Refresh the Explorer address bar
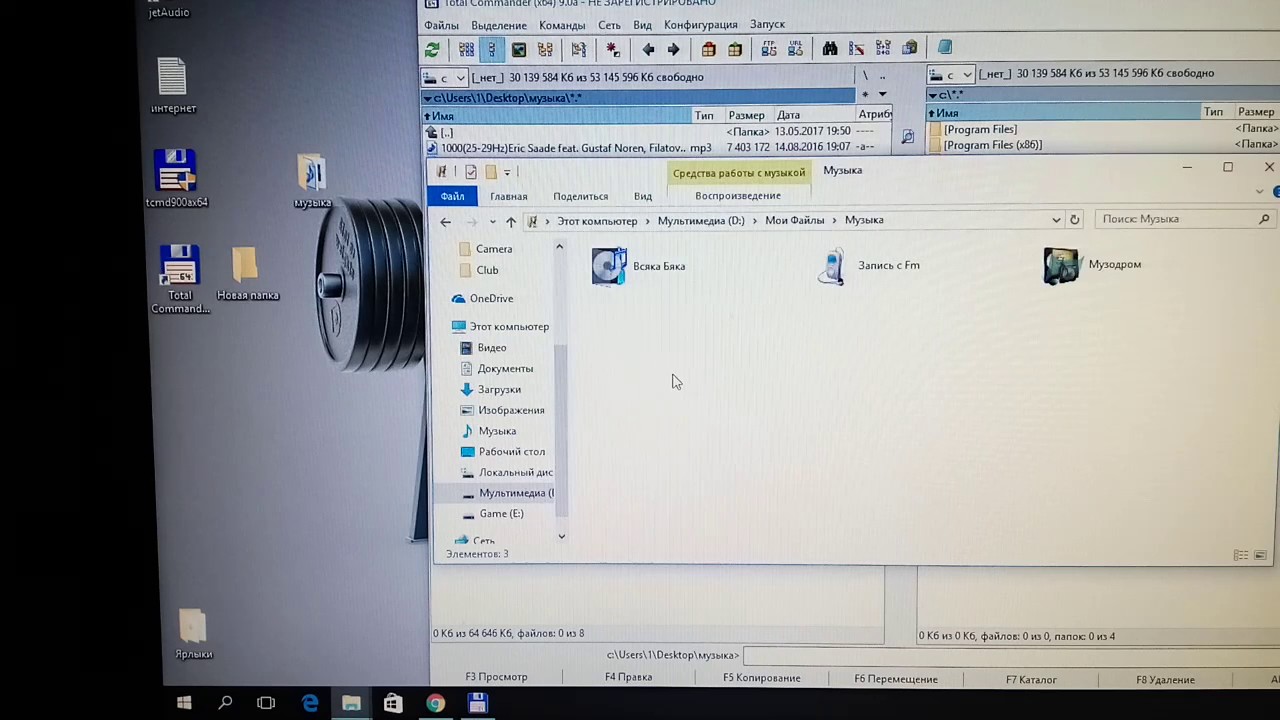Screen dimensions: 1280x720 [x=1075, y=220]
